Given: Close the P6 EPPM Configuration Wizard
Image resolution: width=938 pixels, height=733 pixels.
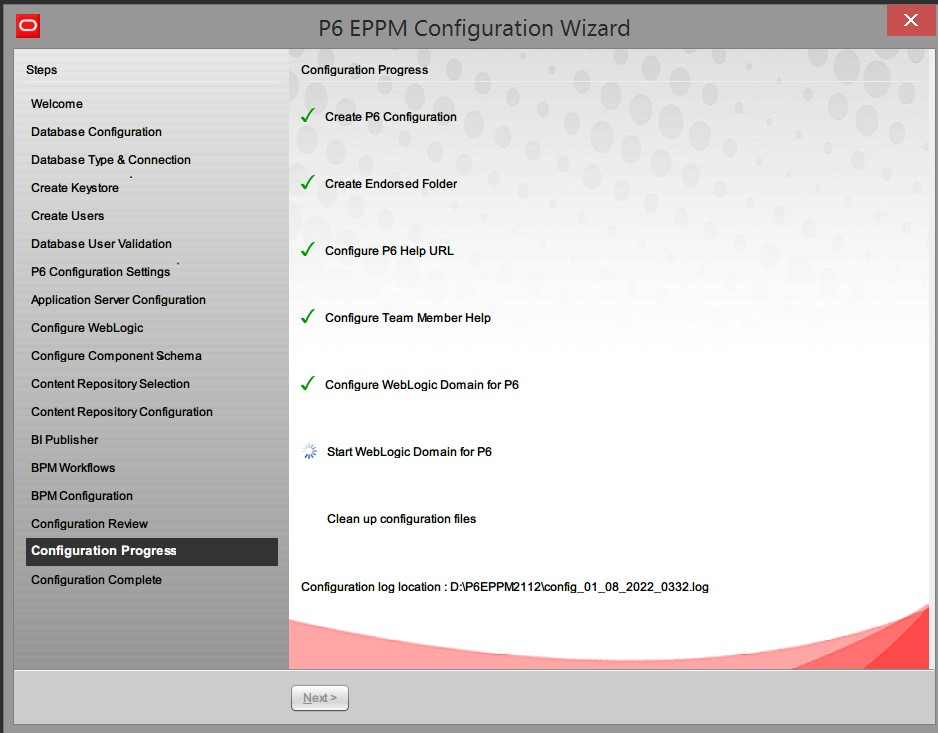Looking at the screenshot, I should click(x=910, y=20).
